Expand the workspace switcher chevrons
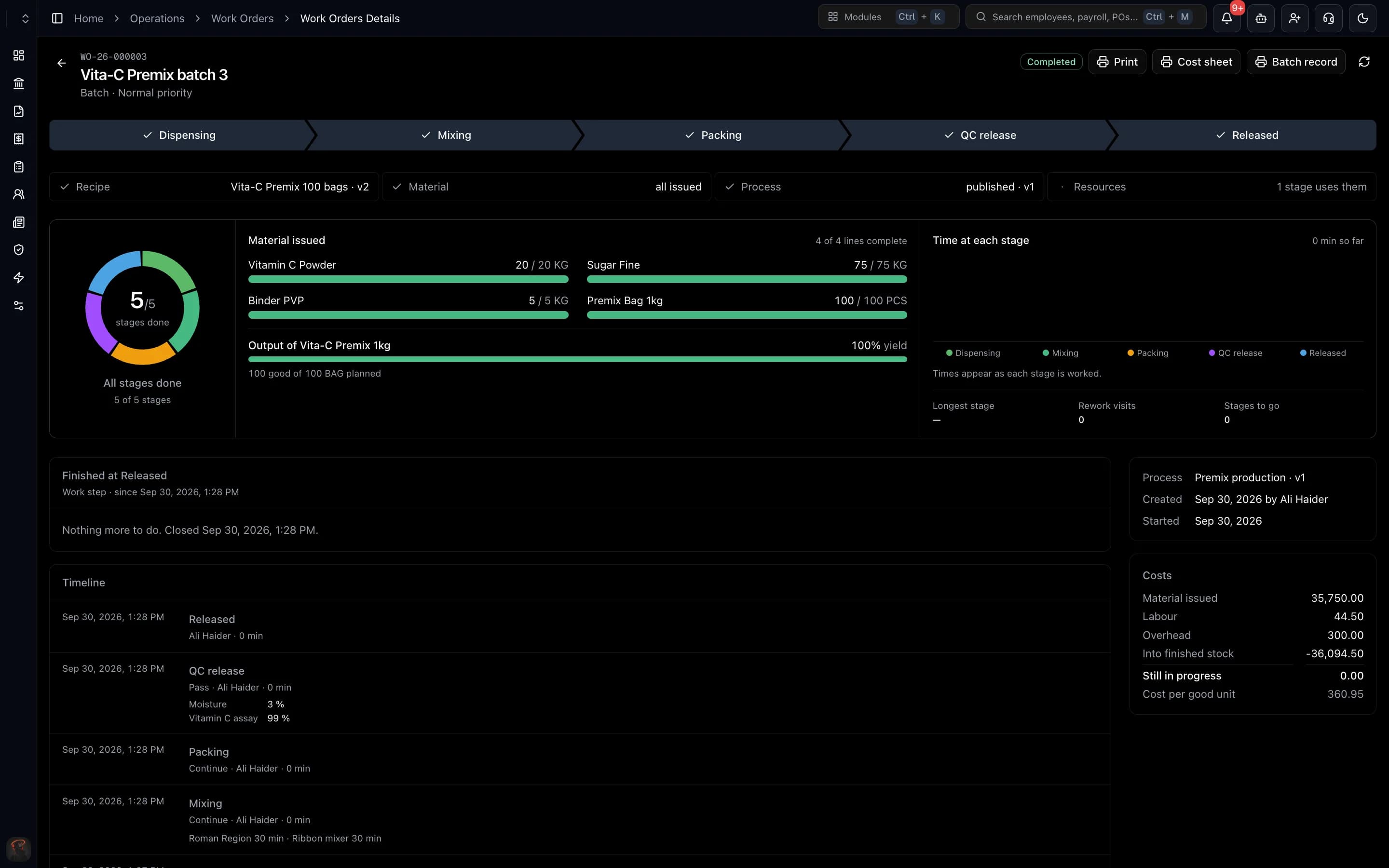Viewport: 1389px width, 868px height. point(25,18)
